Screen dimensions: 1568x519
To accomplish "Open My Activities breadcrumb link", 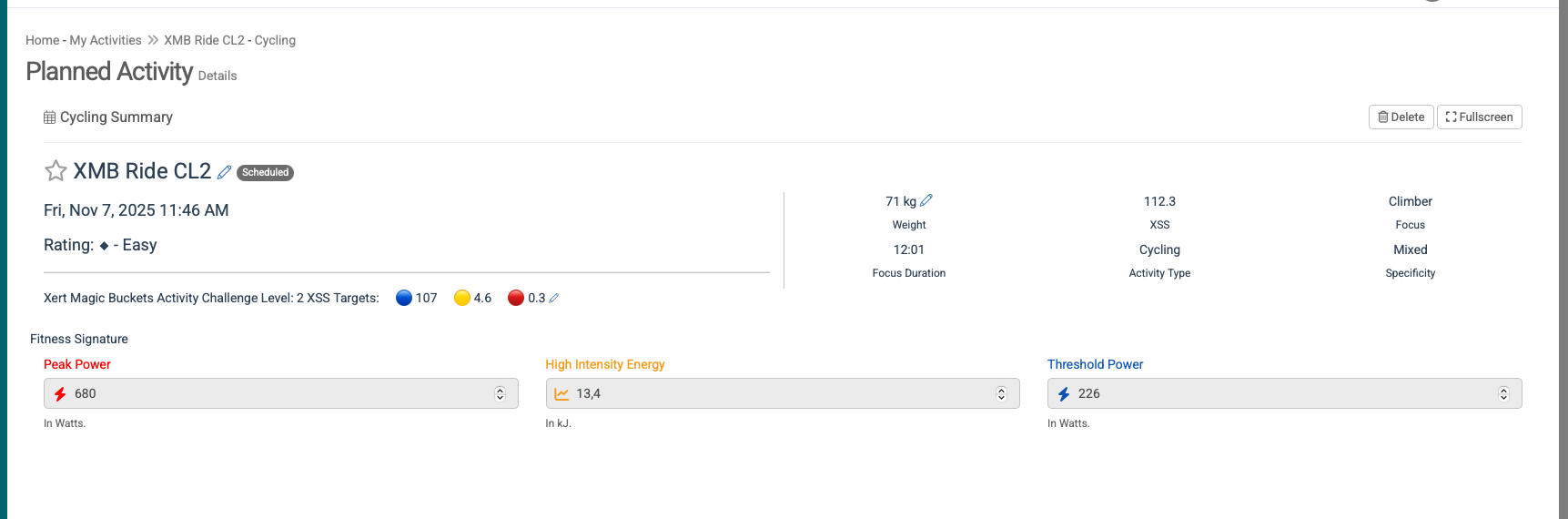I will point(106,40).
